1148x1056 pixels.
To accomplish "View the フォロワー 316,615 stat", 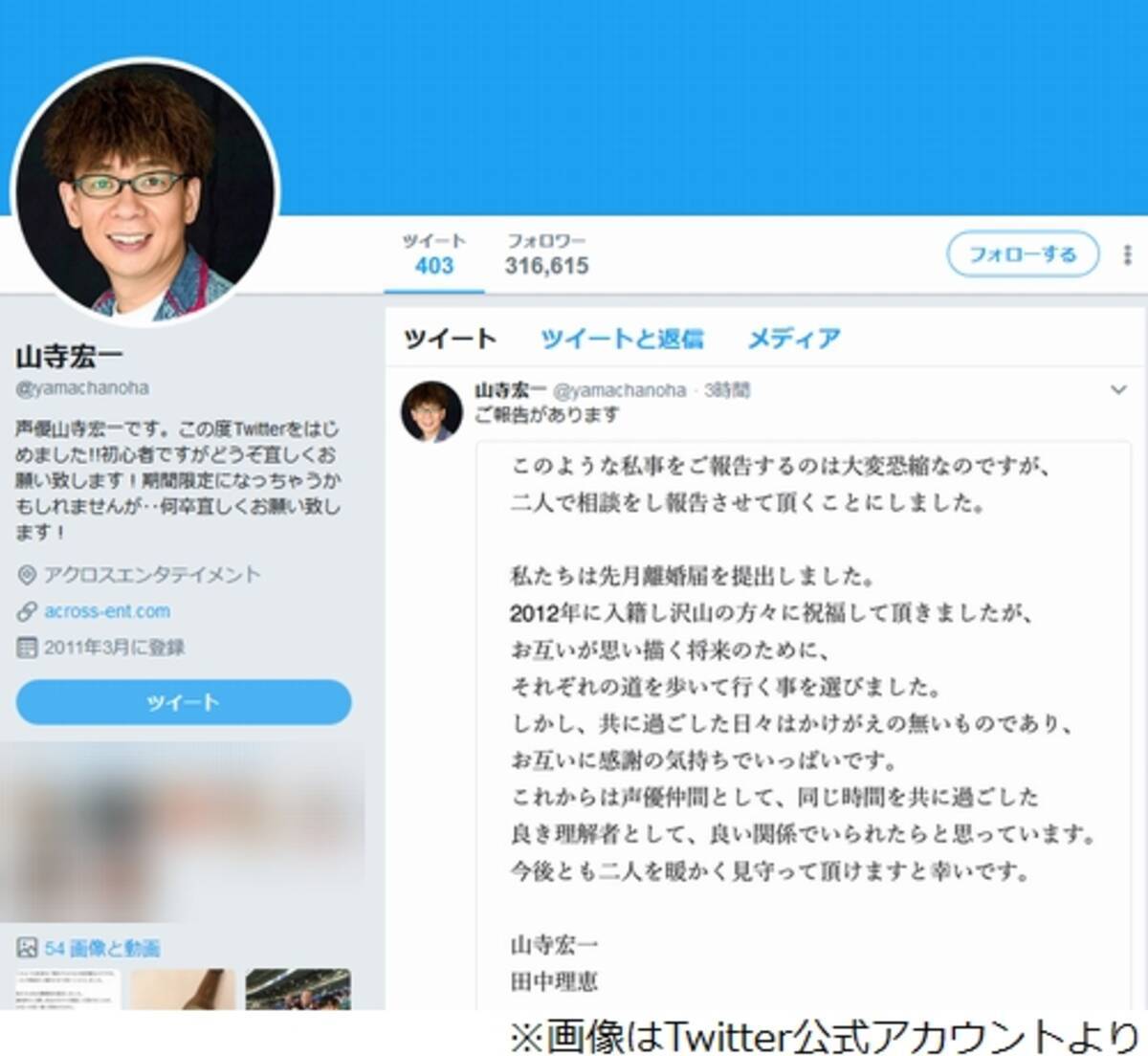I will 547,254.
